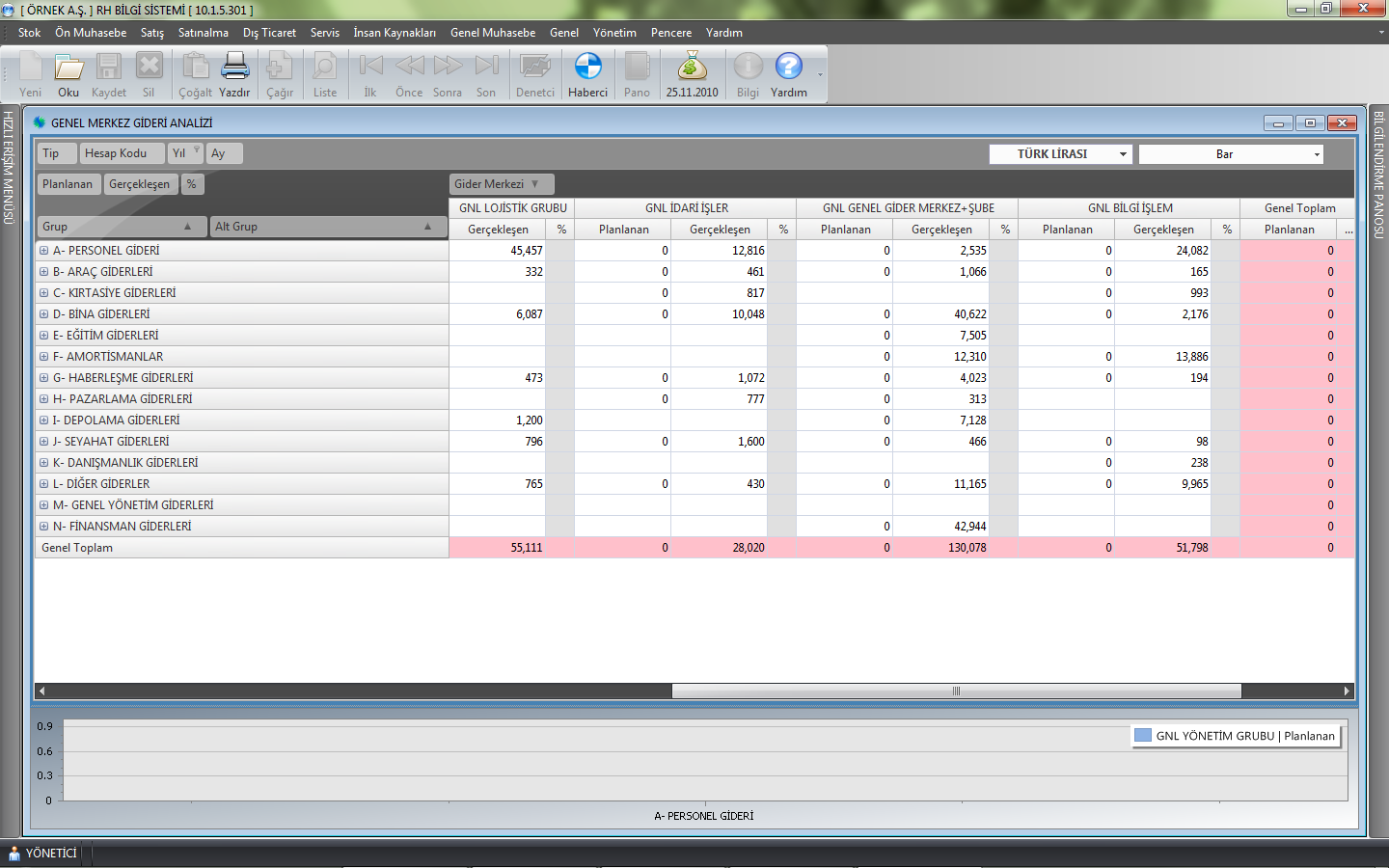
Task: Open the Genel Muhasebe menu
Action: [492, 33]
